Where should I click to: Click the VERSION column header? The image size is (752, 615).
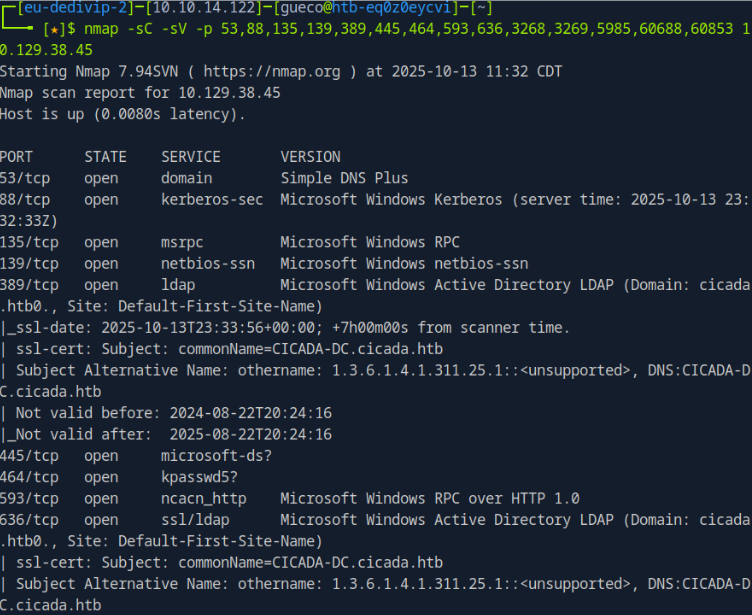point(310,157)
